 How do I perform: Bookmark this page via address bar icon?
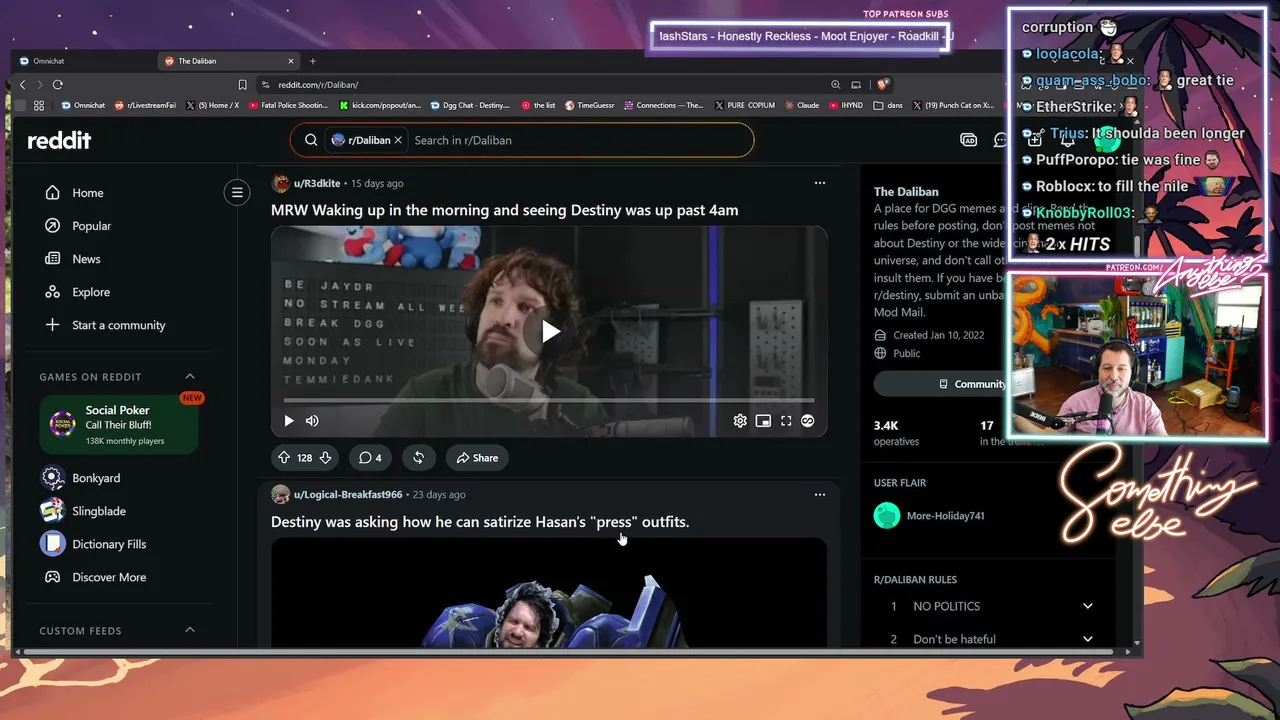point(242,85)
